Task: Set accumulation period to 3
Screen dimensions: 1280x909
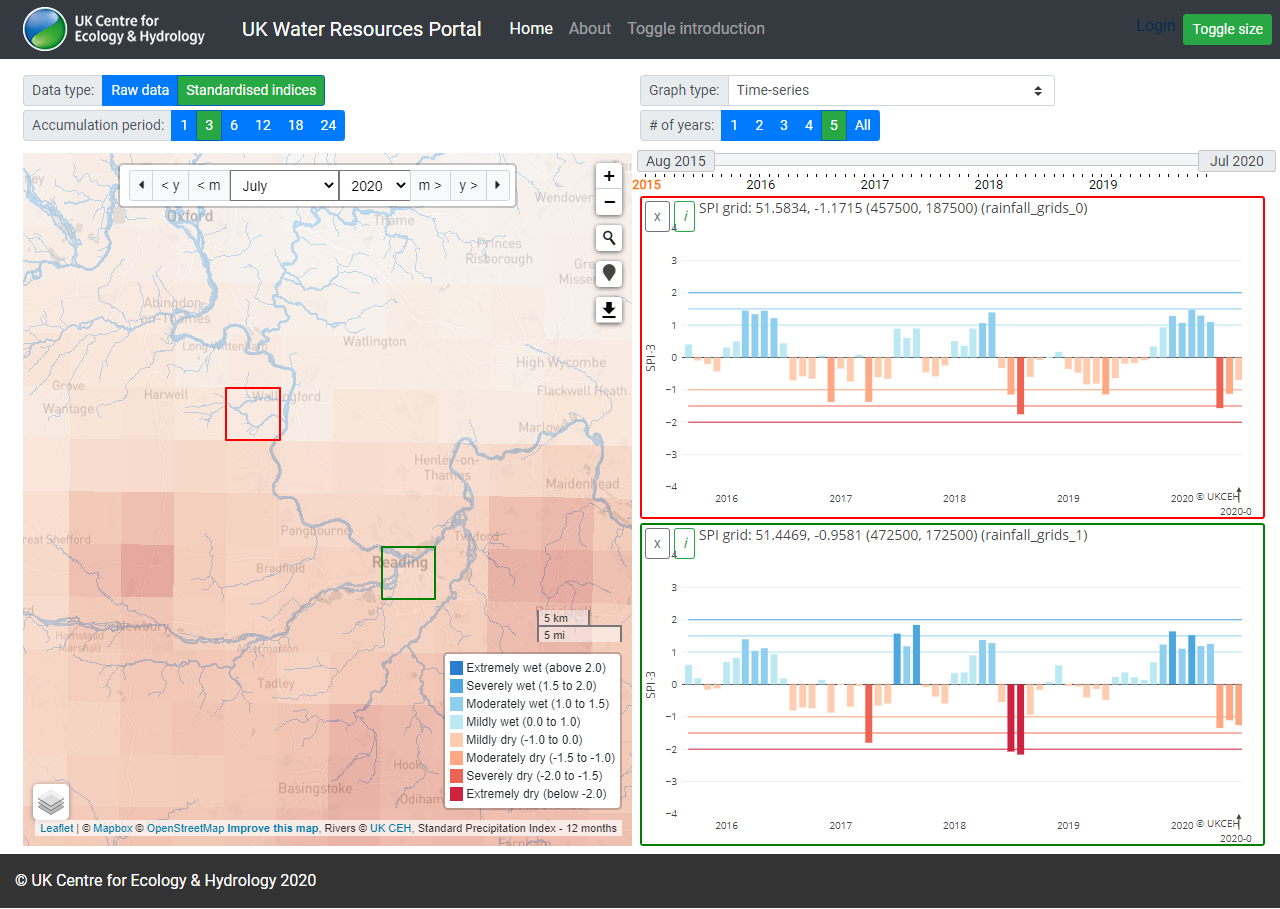Action: coord(209,125)
